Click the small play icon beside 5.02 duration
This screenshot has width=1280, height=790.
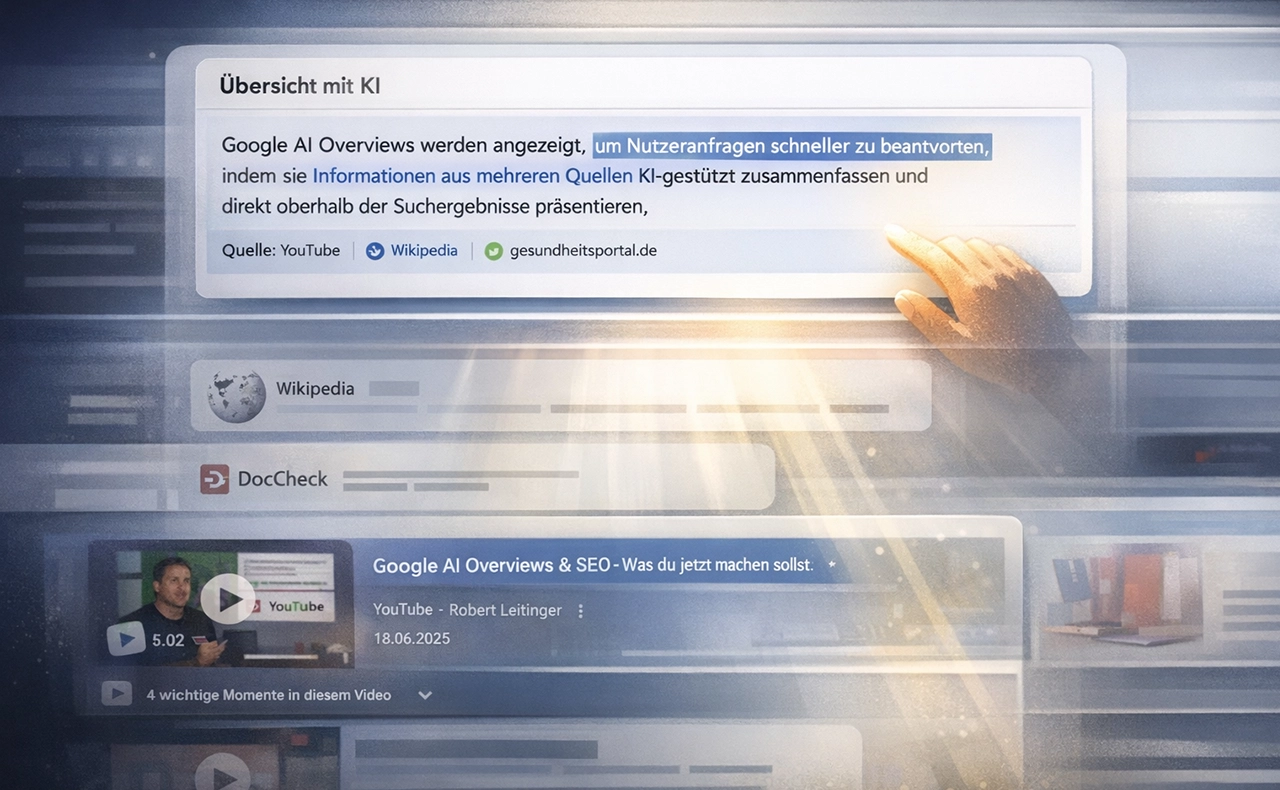[x=126, y=639]
